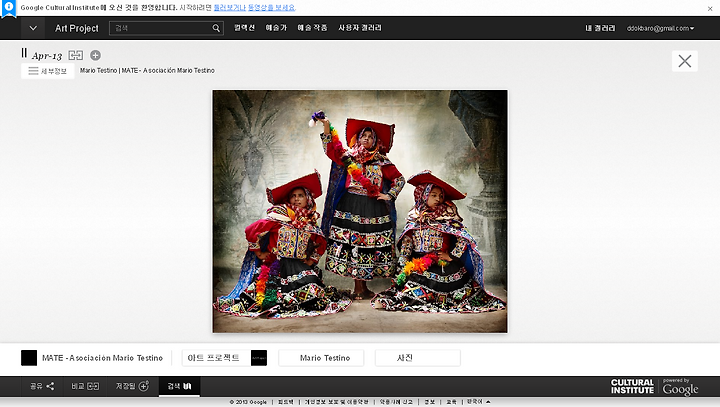Open the 비교 compare tool
Viewport: 720px width, 407px height.
pos(85,386)
